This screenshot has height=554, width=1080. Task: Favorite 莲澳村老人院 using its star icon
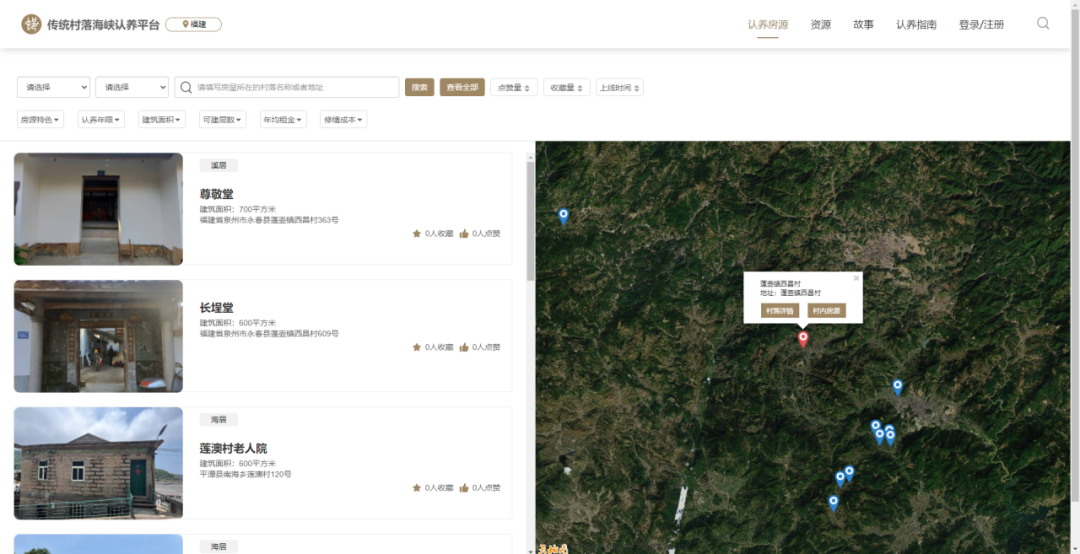point(417,488)
